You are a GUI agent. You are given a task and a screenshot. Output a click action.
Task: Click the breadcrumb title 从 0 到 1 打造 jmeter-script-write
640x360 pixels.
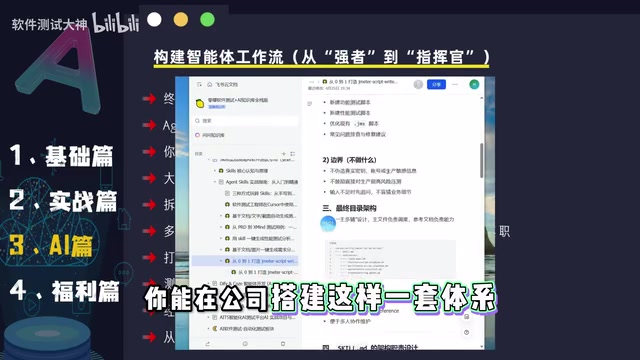(x=363, y=82)
